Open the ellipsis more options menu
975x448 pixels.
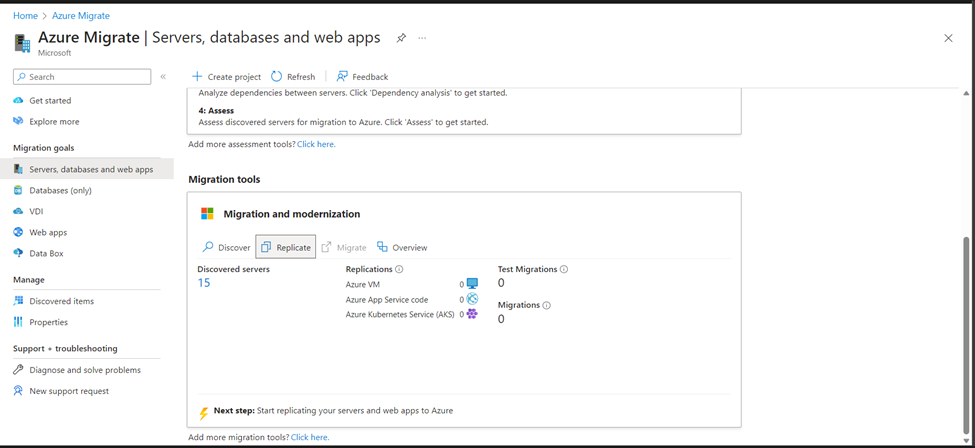point(422,38)
